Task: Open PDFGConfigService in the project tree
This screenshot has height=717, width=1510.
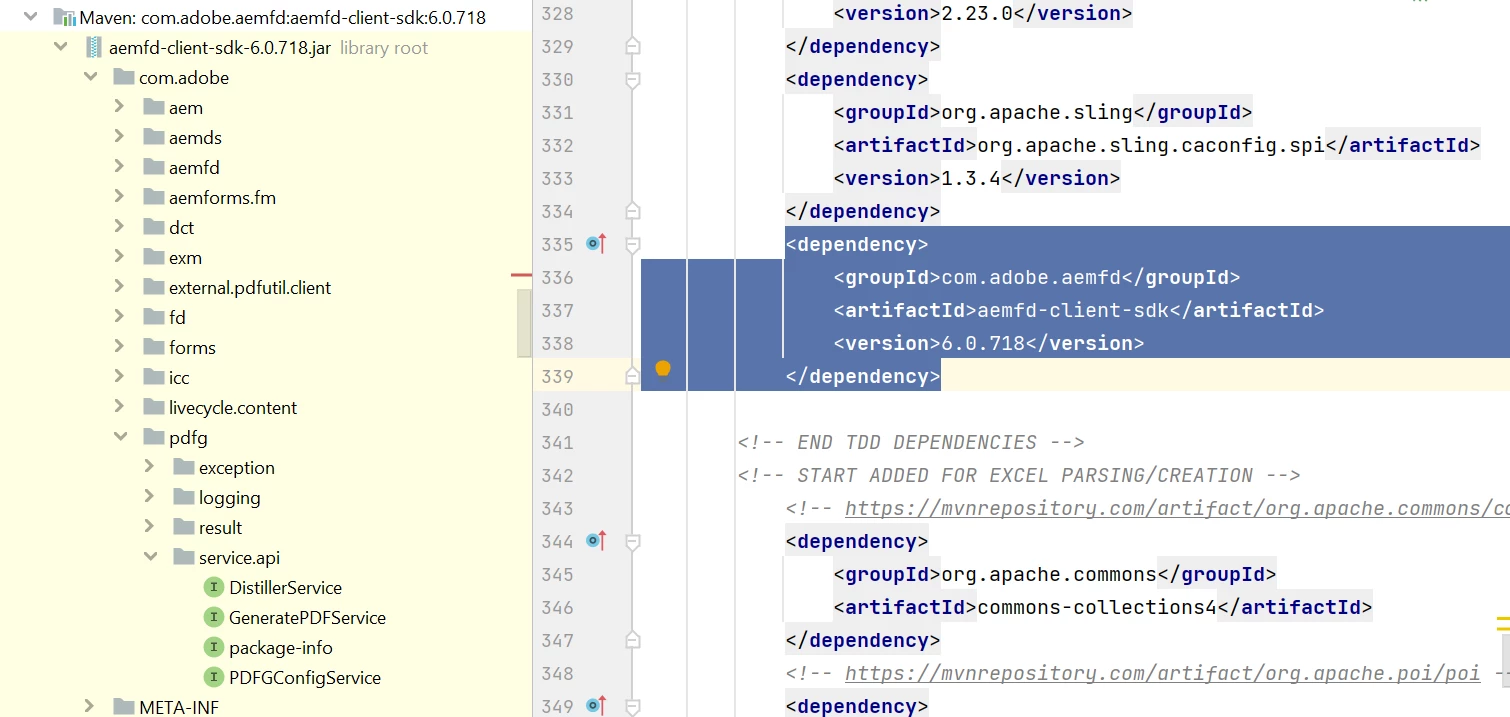Action: 305,677
